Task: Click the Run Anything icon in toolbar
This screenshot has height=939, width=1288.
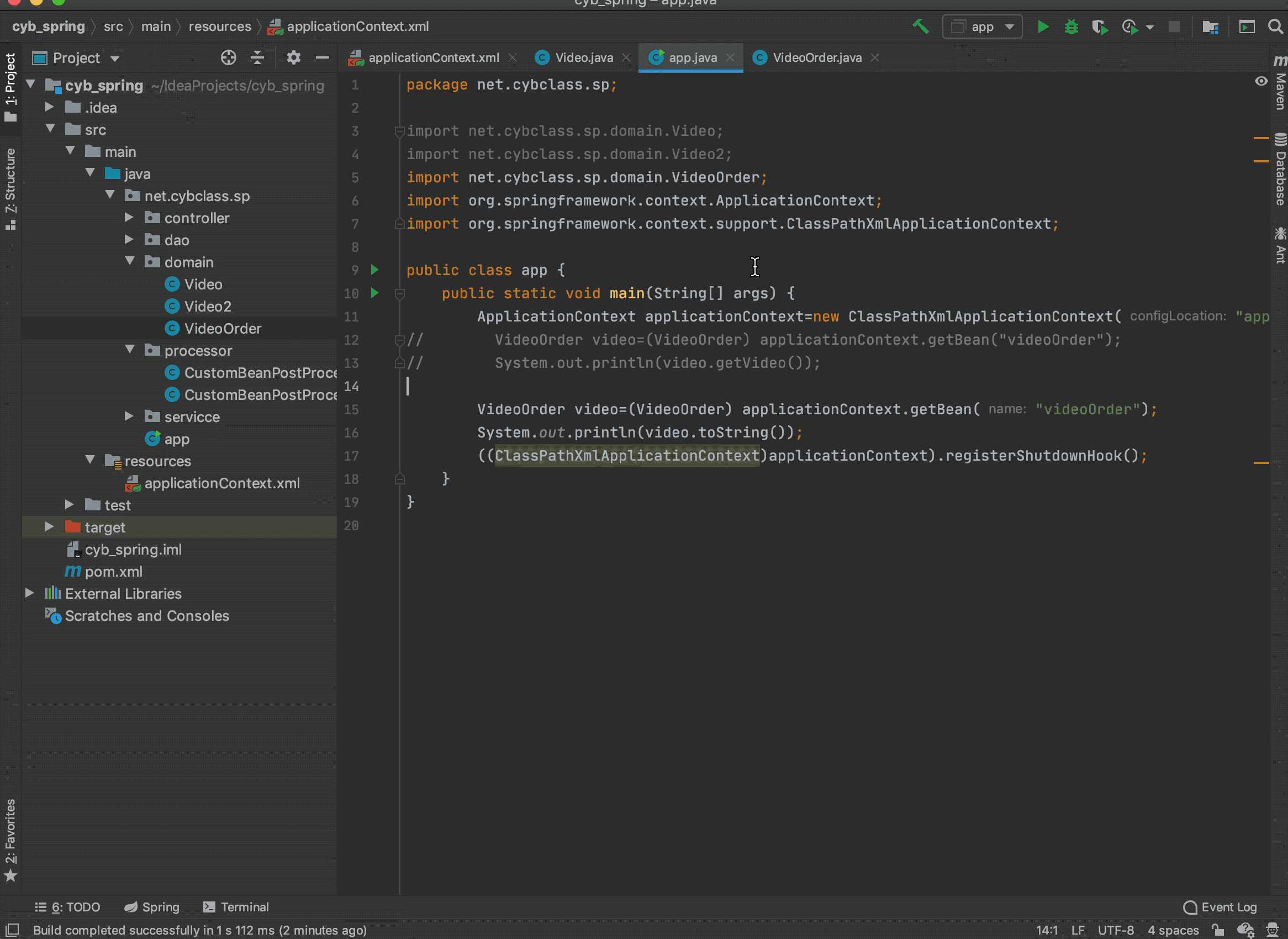Action: click(1247, 27)
